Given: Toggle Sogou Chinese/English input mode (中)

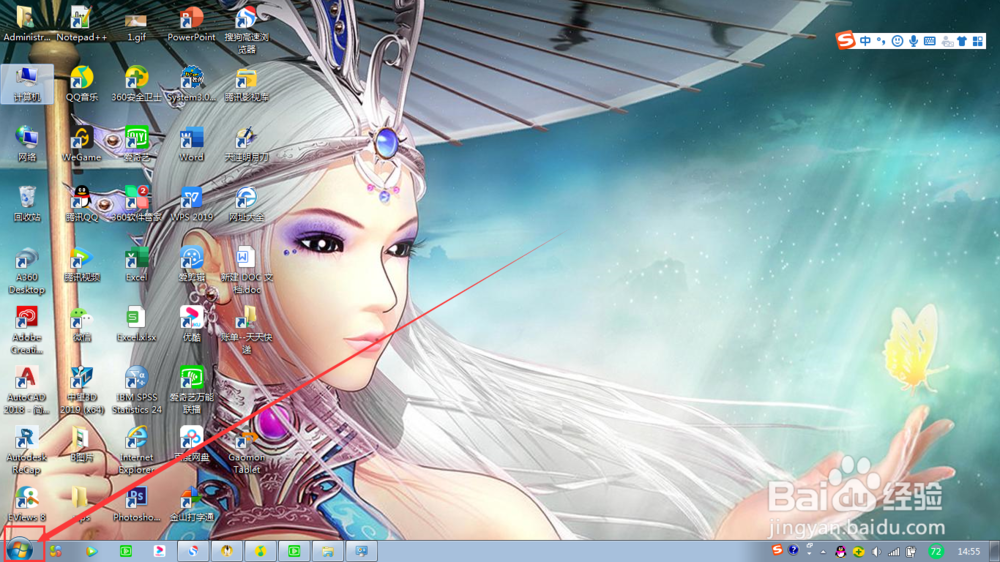Looking at the screenshot, I should point(865,41).
